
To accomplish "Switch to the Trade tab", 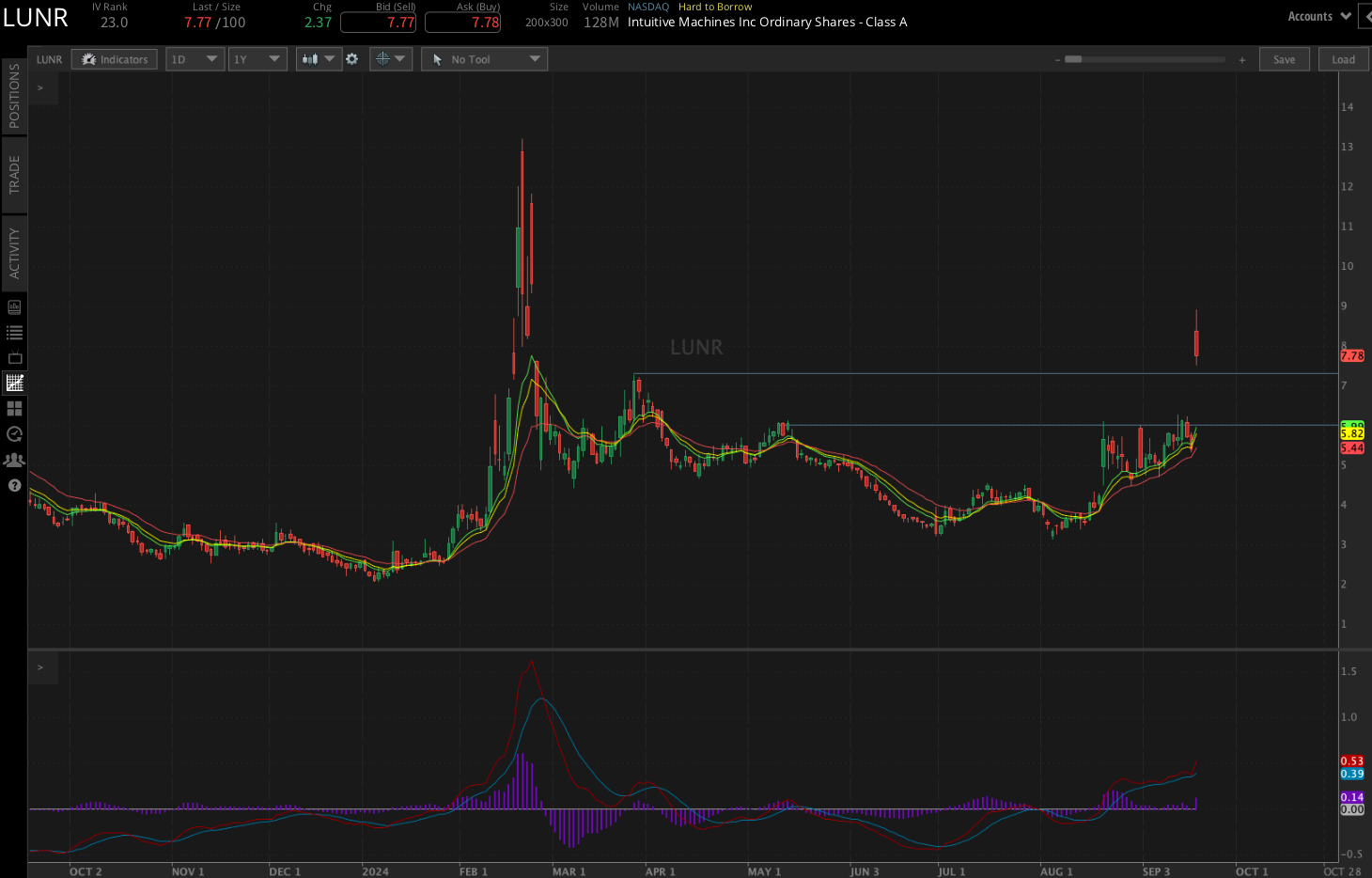I will point(14,175).
